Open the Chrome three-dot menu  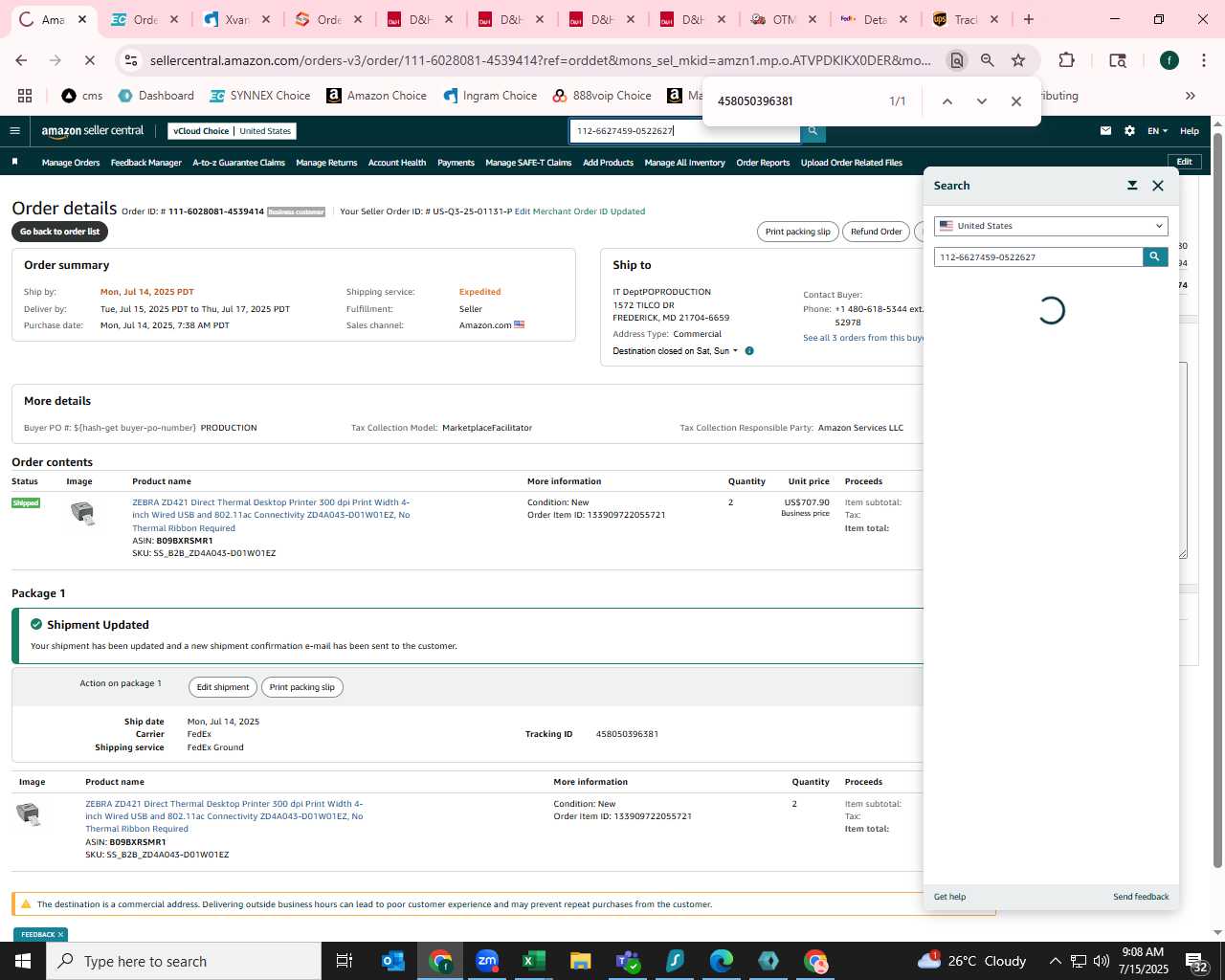pyautogui.click(x=1202, y=60)
